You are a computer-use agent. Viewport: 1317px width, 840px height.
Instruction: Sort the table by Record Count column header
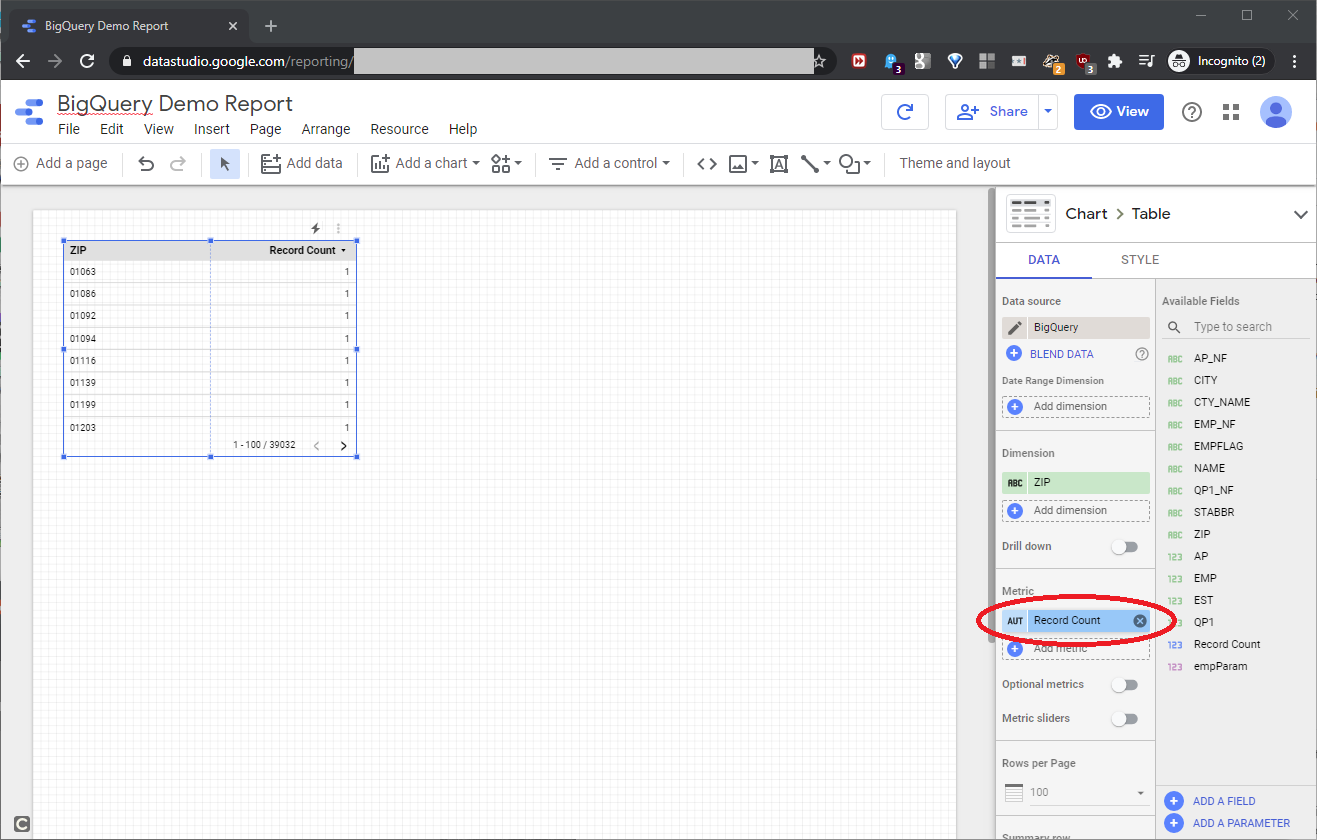click(x=302, y=251)
